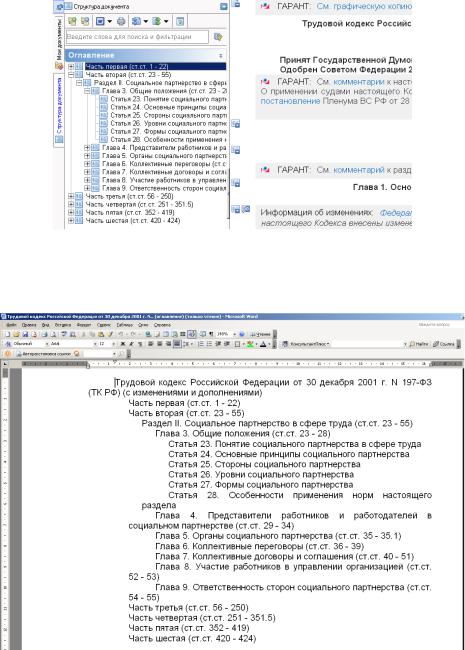Toggle Align Left in Word

coord(151,344)
